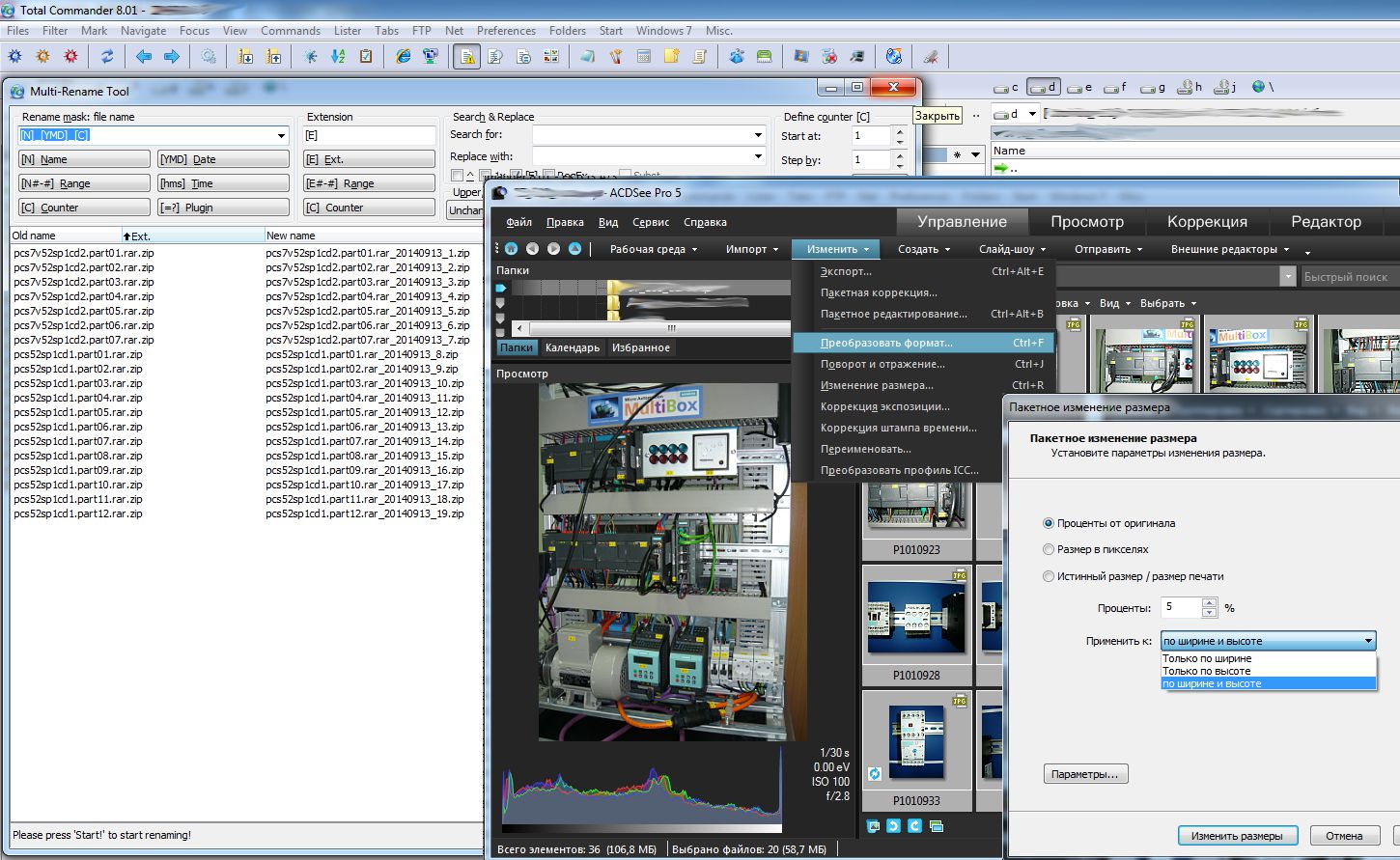Expand the 'Применить к' combo box
Image resolution: width=1400 pixels, height=860 pixels.
point(1368,640)
